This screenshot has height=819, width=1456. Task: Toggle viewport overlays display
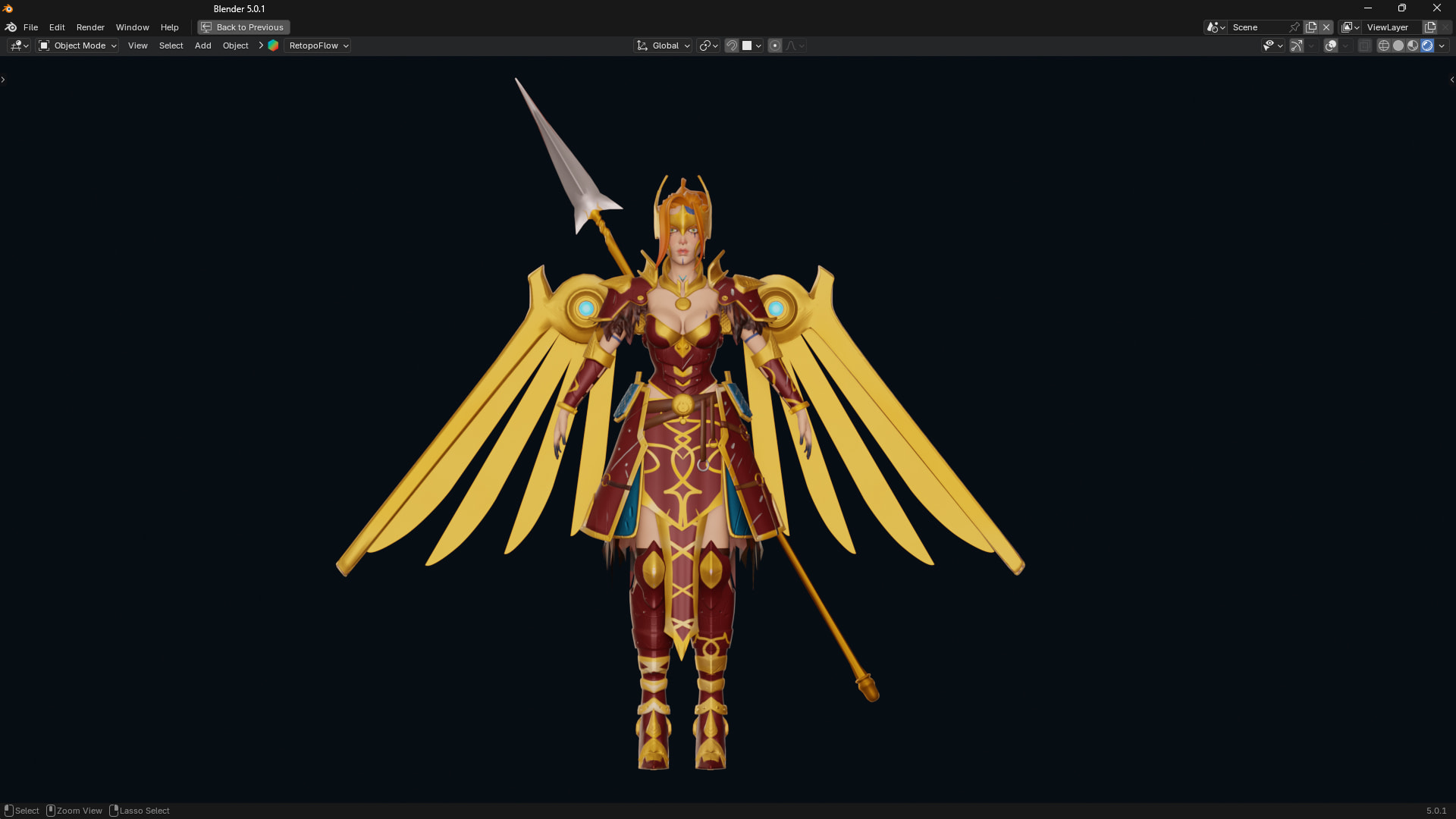[1330, 45]
